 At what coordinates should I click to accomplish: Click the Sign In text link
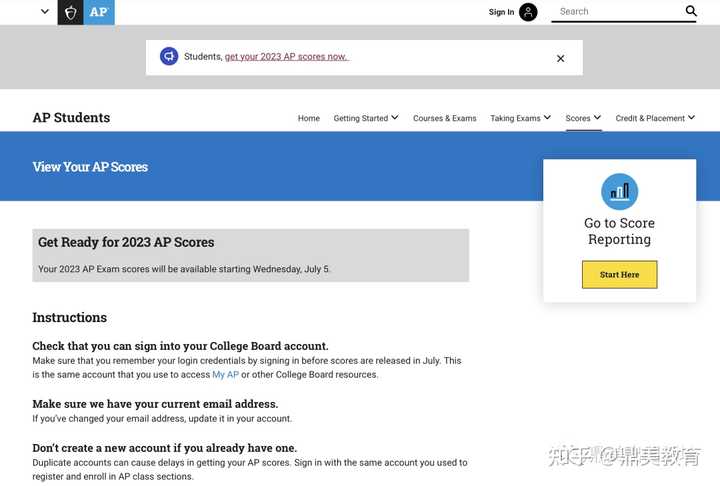click(501, 12)
